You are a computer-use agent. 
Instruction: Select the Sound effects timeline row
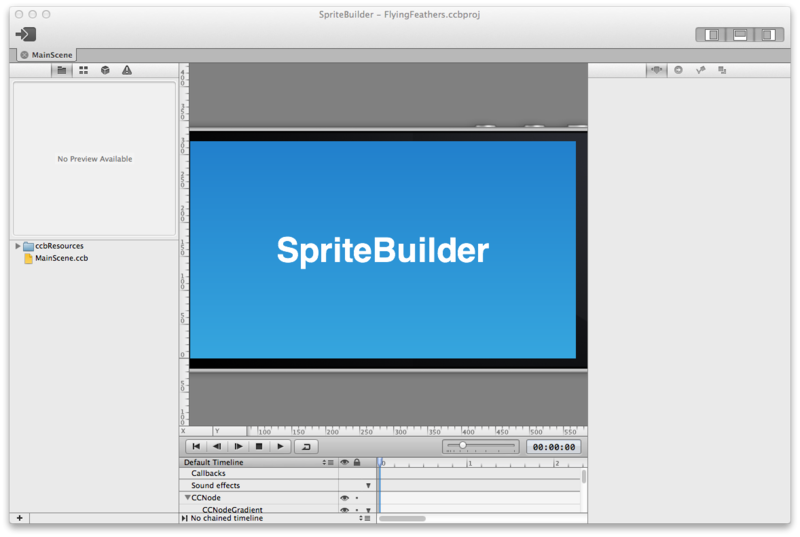point(259,485)
